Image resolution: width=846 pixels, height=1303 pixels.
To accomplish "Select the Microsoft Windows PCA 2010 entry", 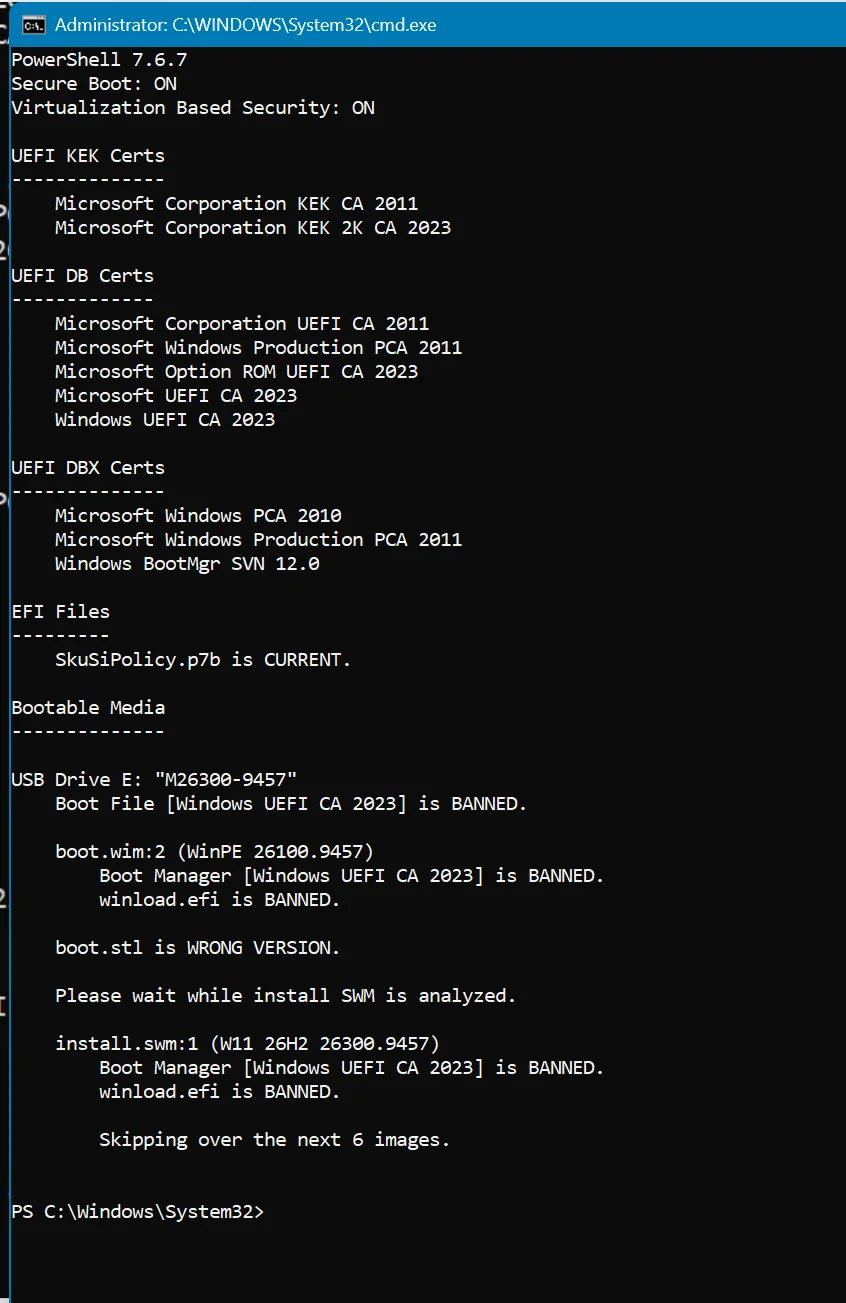I will pyautogui.click(x=198, y=515).
